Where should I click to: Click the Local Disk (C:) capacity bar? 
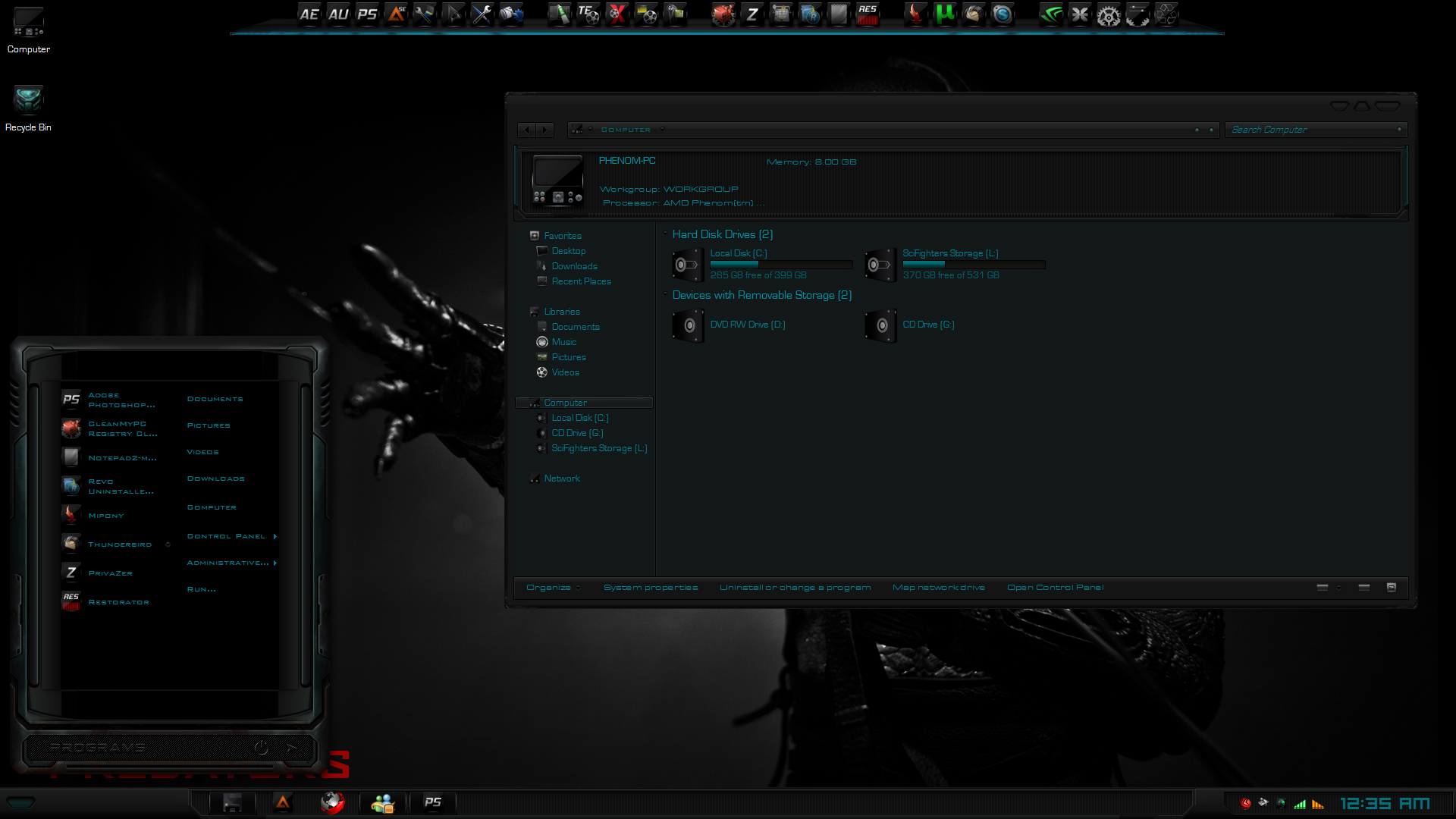click(x=781, y=264)
